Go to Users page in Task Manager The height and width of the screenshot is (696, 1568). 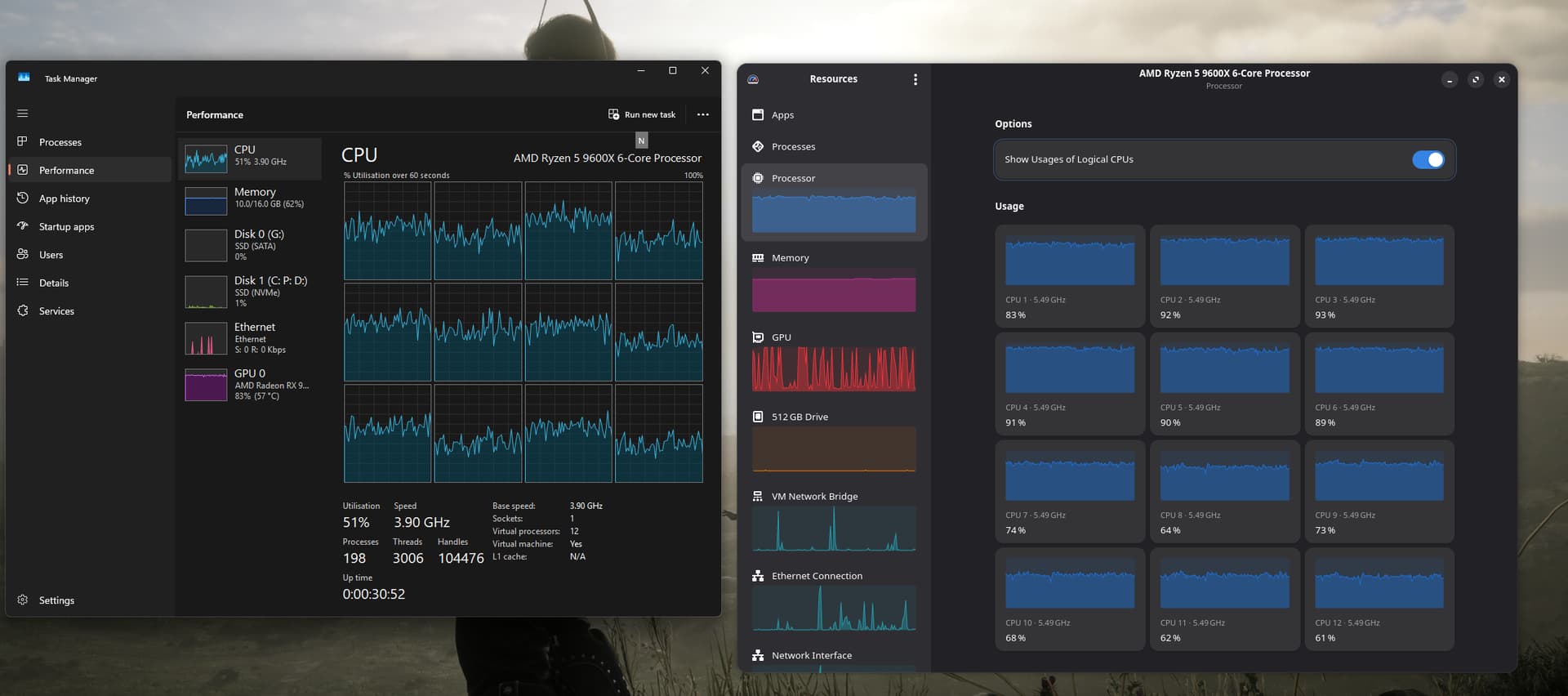pyautogui.click(x=51, y=255)
